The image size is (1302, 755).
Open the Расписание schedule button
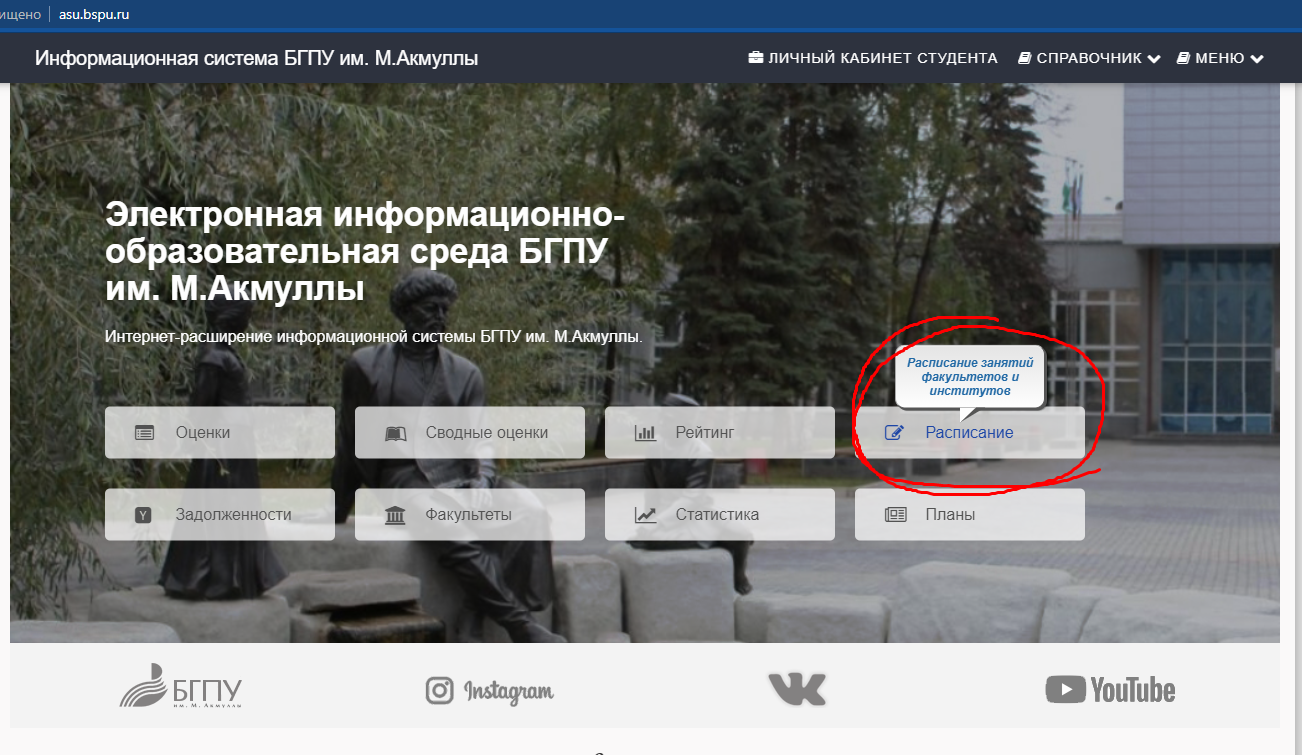pos(968,433)
